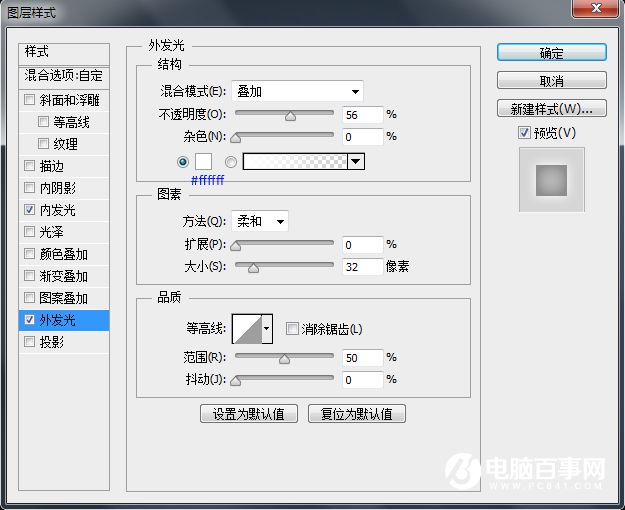This screenshot has width=625, height=510.
Task: Open the 描边 settings row
Action: pyautogui.click(x=64, y=165)
